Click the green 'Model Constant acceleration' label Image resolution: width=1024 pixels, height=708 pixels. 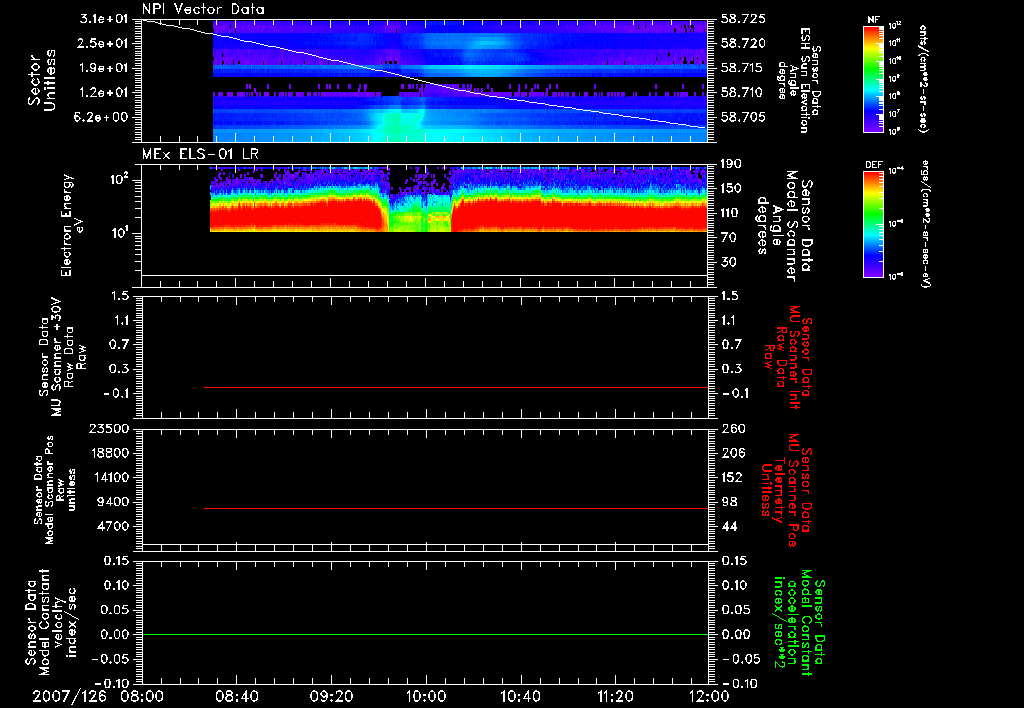pos(799,622)
